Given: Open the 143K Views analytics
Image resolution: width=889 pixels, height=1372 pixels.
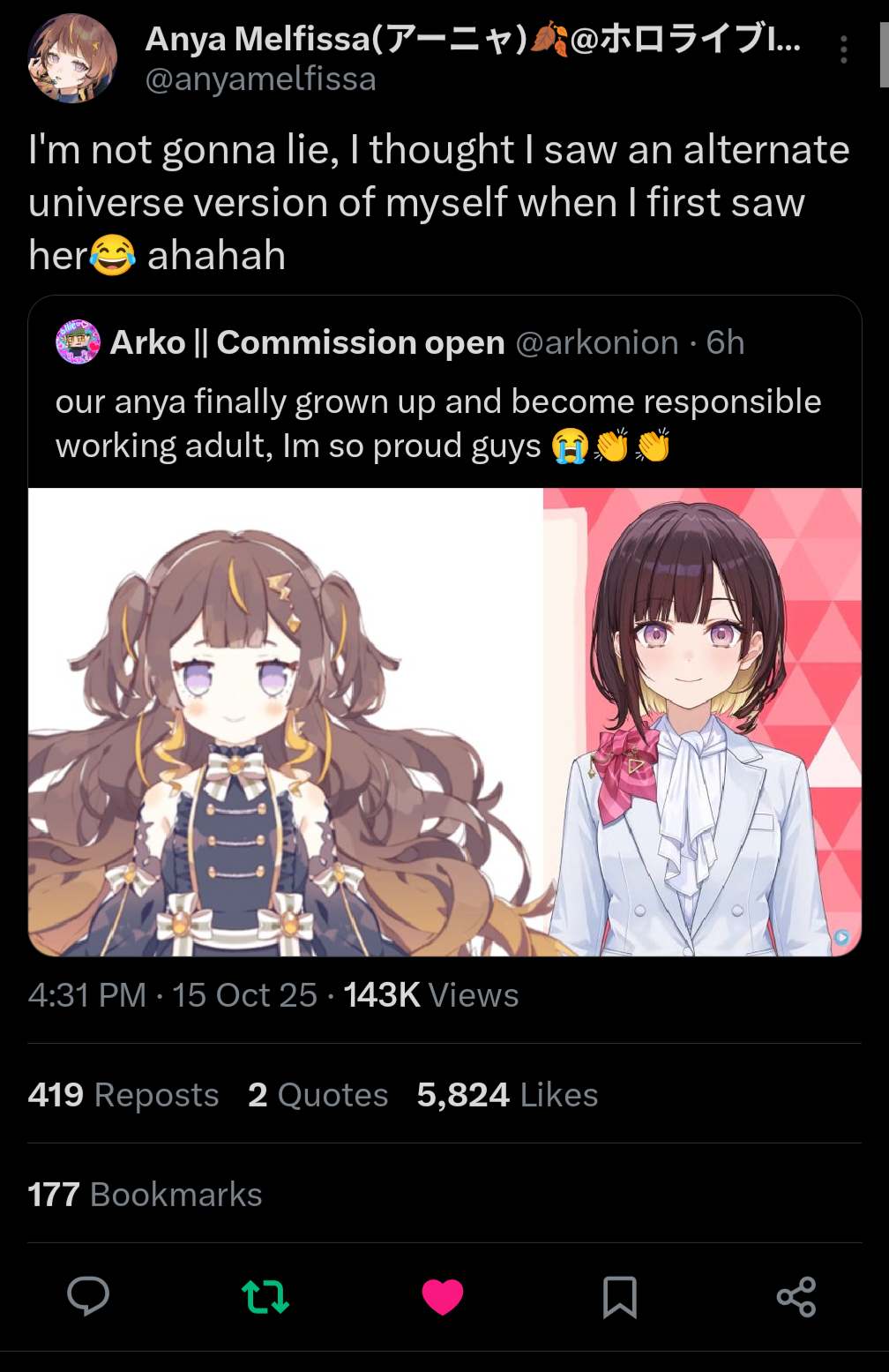Looking at the screenshot, I should (431, 995).
